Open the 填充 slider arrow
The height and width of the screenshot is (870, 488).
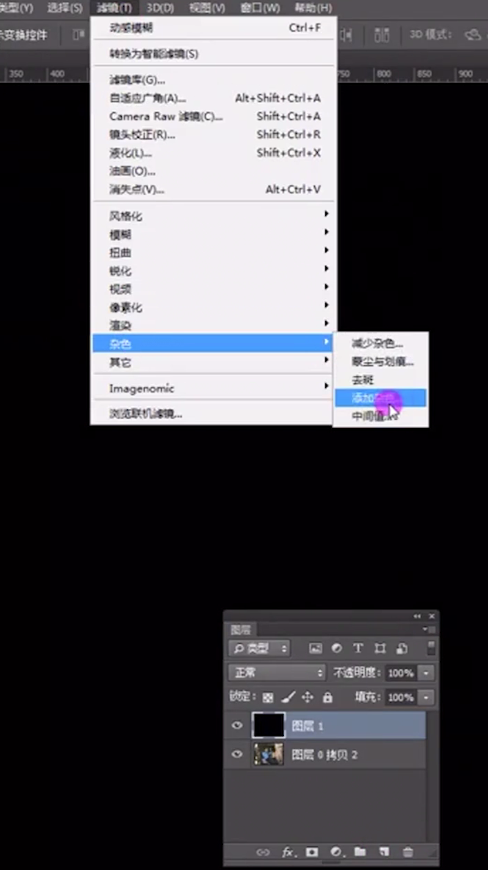426,697
